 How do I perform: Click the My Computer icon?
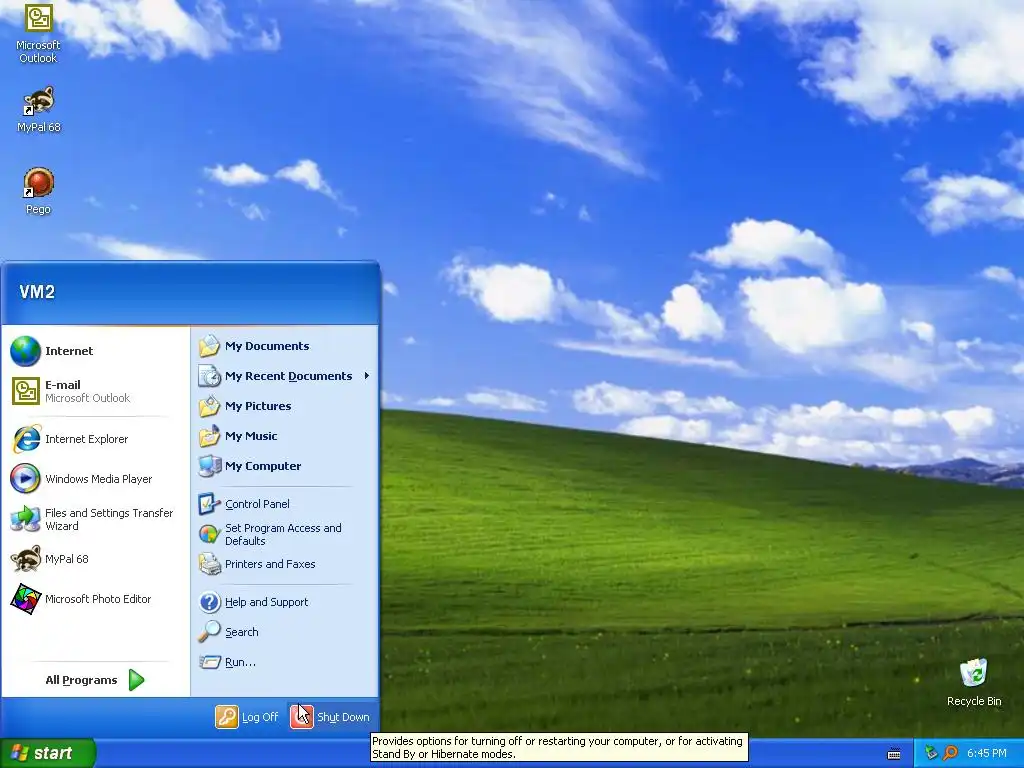pyautogui.click(x=210, y=466)
